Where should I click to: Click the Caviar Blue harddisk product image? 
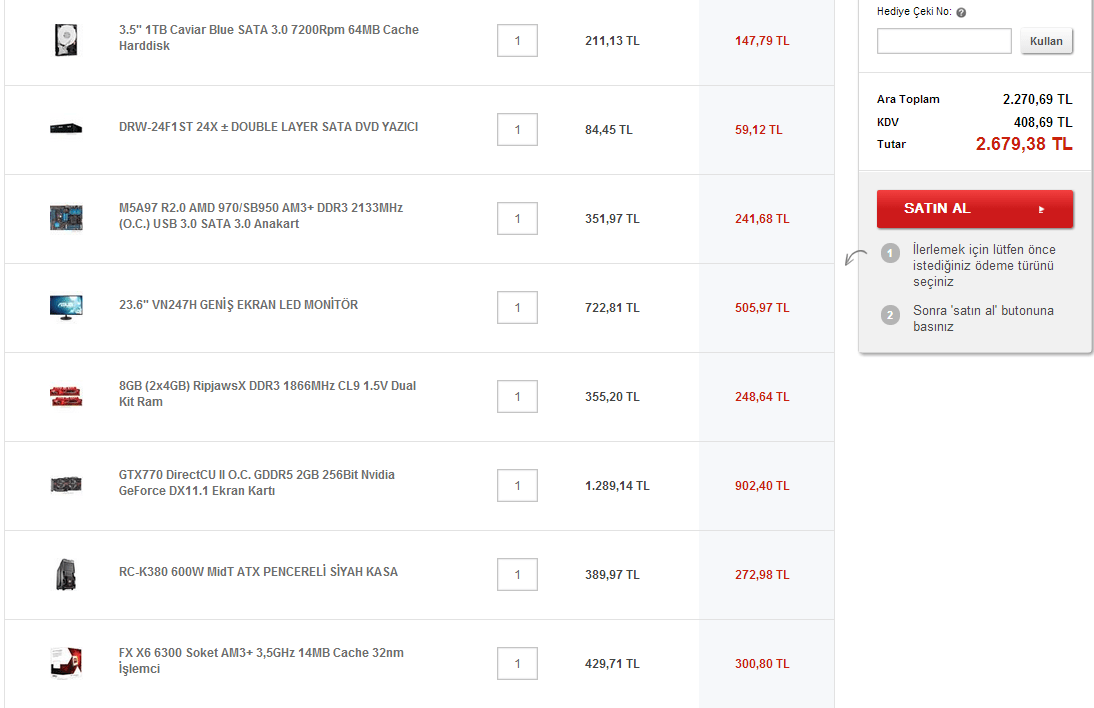[66, 40]
